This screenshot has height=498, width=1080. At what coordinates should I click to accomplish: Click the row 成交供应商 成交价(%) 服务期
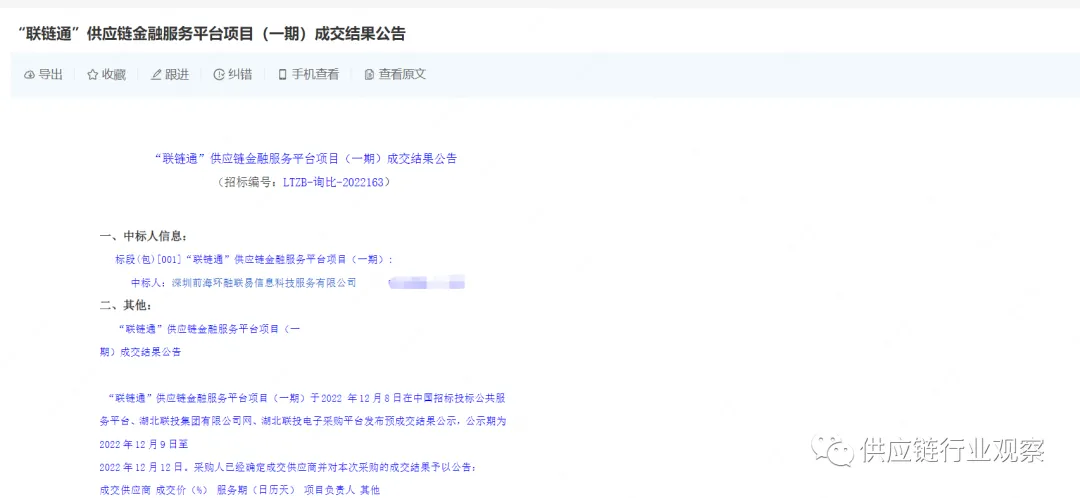coord(240,490)
